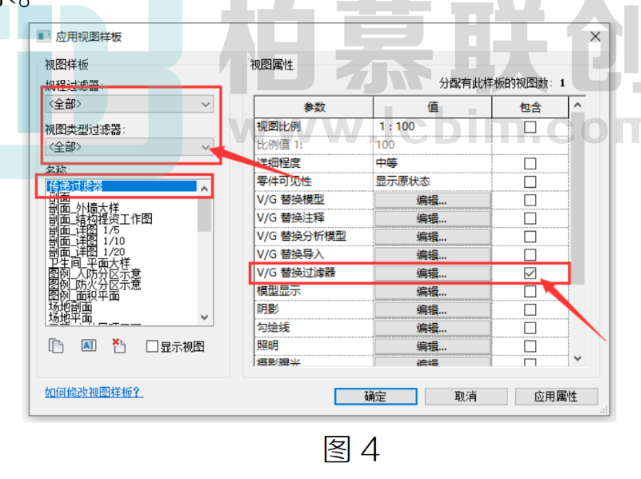
Task: Click the delete view template icon
Action: tap(119, 346)
